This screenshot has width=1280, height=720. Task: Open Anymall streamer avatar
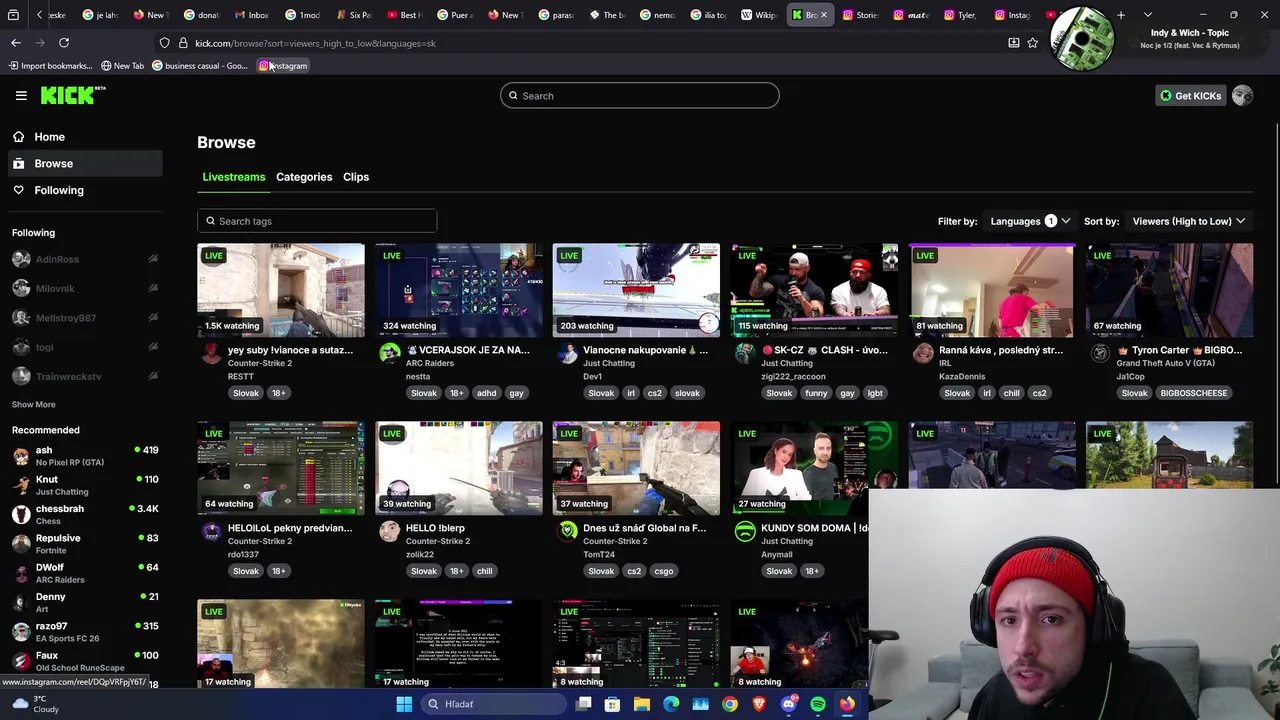click(x=745, y=532)
